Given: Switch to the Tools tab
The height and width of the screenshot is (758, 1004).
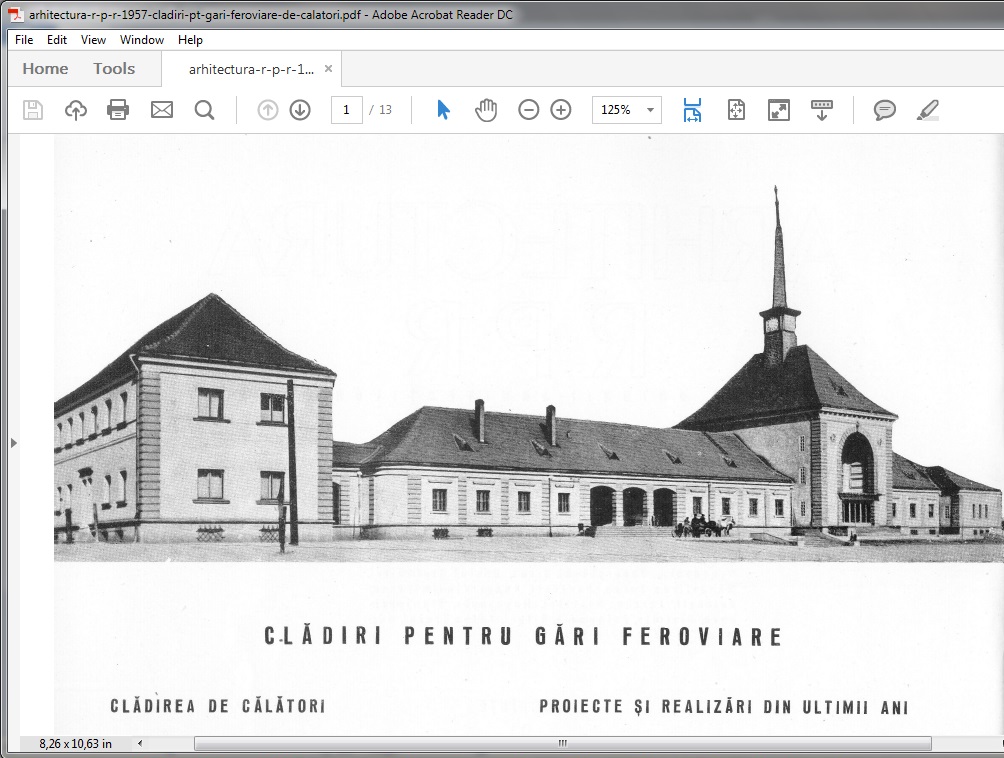Looking at the screenshot, I should (114, 69).
